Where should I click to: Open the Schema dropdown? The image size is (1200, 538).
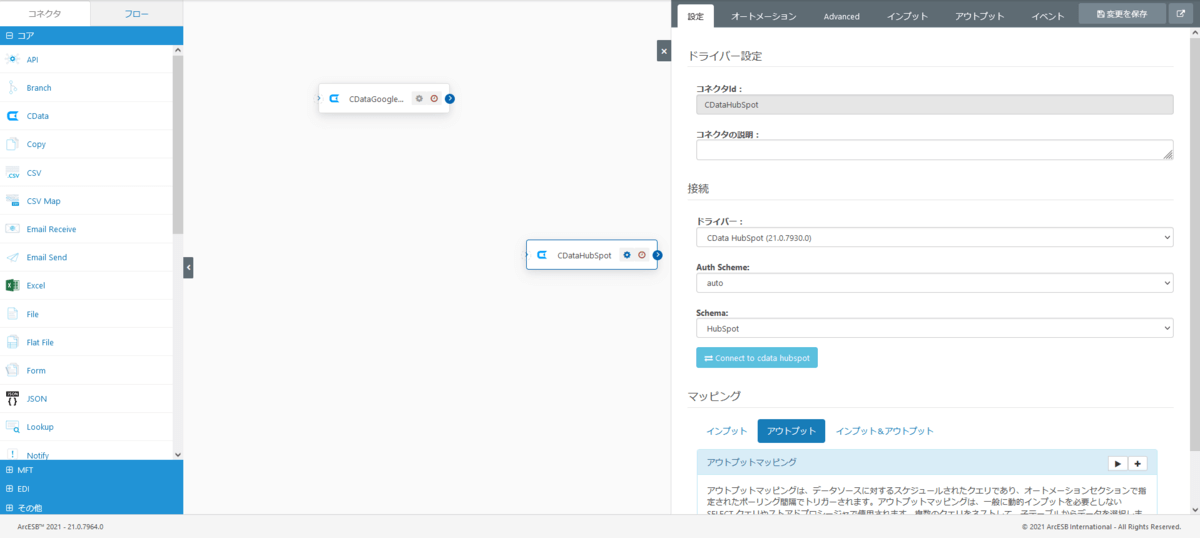[x=934, y=328]
